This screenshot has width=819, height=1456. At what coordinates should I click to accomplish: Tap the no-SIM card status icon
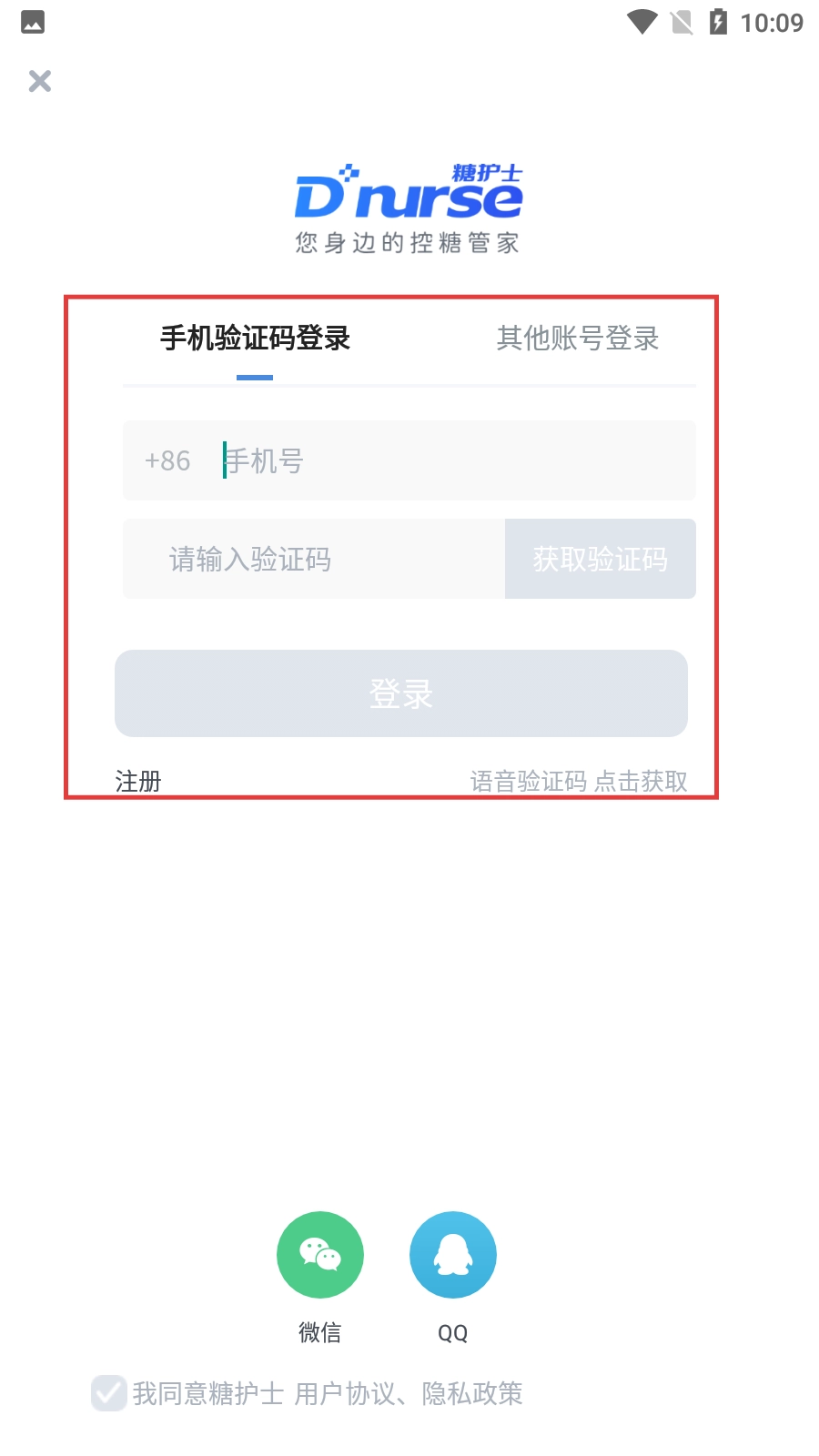pos(682,22)
